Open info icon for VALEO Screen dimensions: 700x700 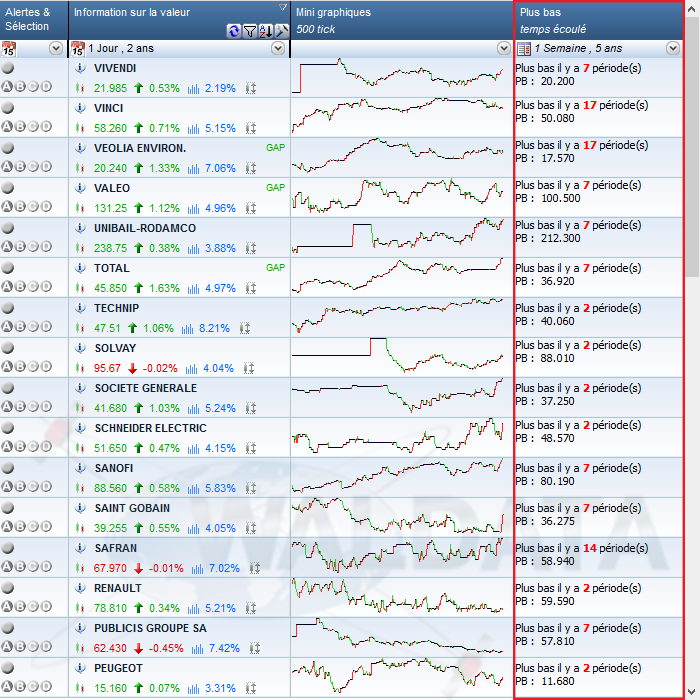(80, 188)
